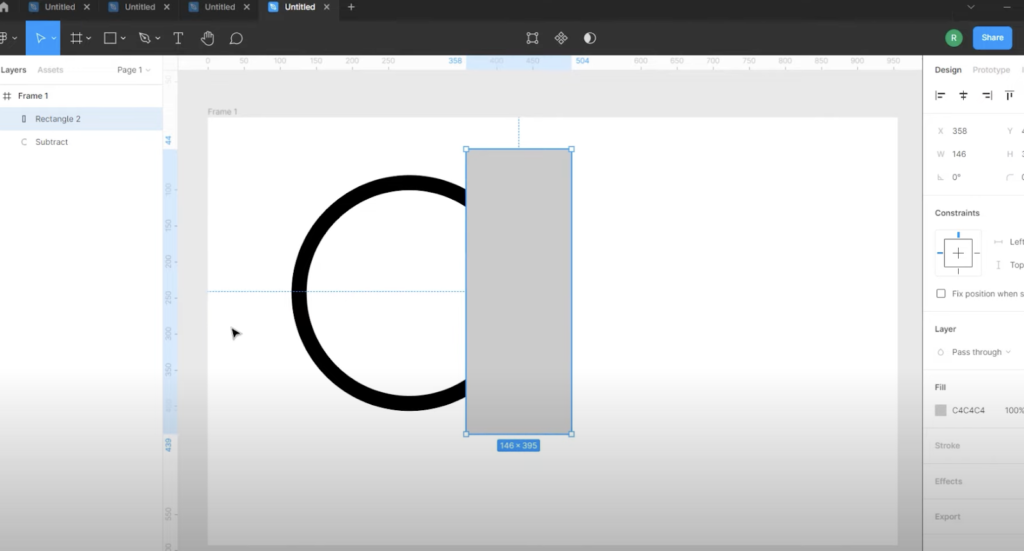Click the home icon
1024x551 pixels.
4,7
